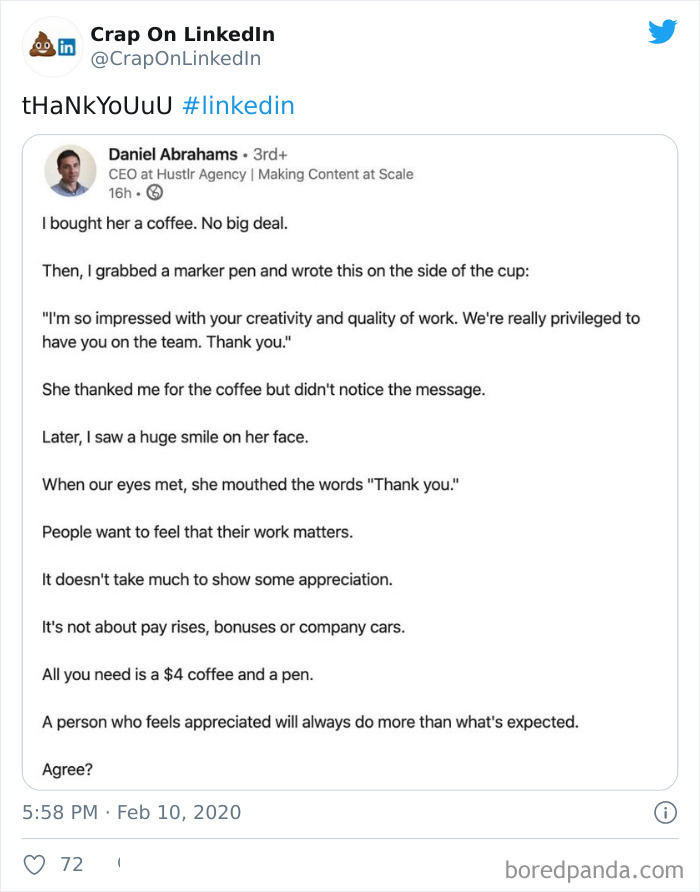Click the Twitter bird icon
700x892 pixels.
[x=663, y=32]
